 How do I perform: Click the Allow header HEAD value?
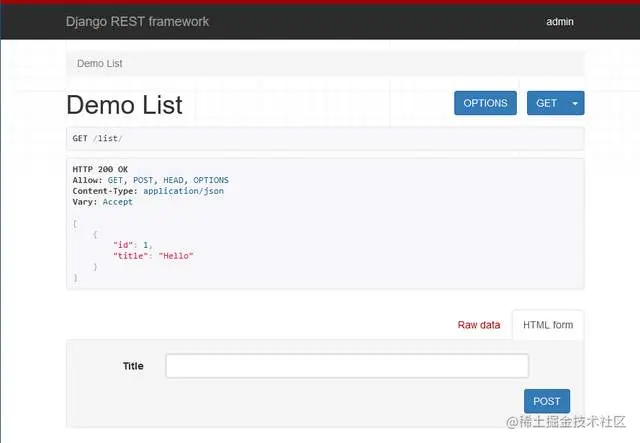[x=173, y=180]
